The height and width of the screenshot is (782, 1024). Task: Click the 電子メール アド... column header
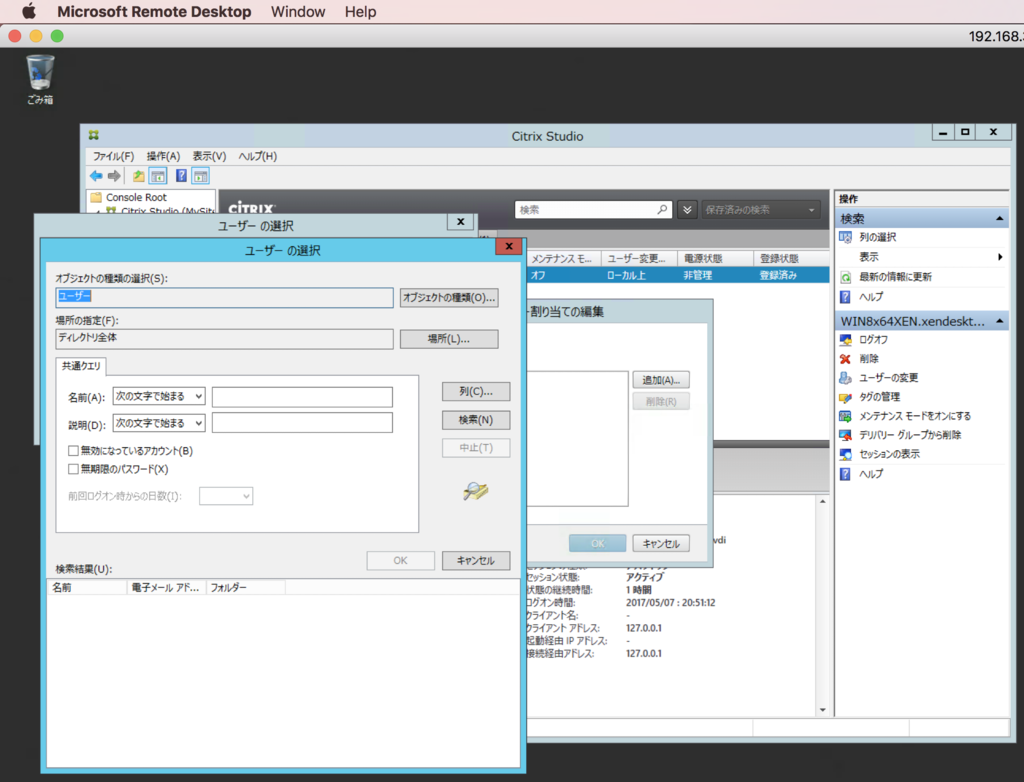[x=167, y=588]
